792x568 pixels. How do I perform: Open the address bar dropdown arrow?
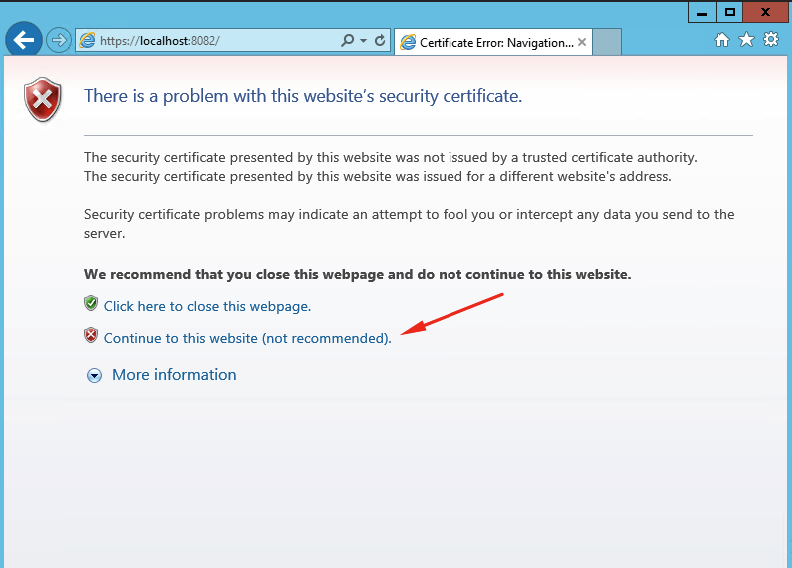(363, 40)
